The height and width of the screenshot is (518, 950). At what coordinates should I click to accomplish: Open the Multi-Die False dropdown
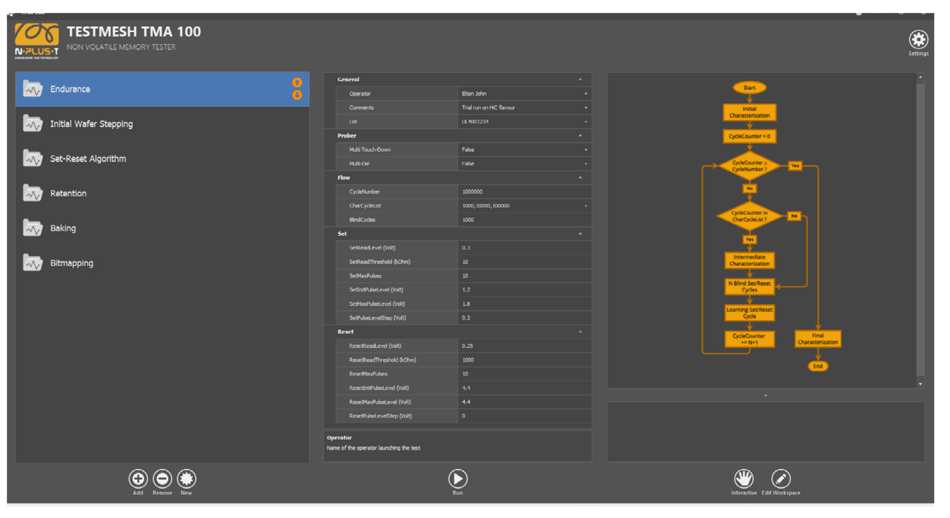(585, 164)
